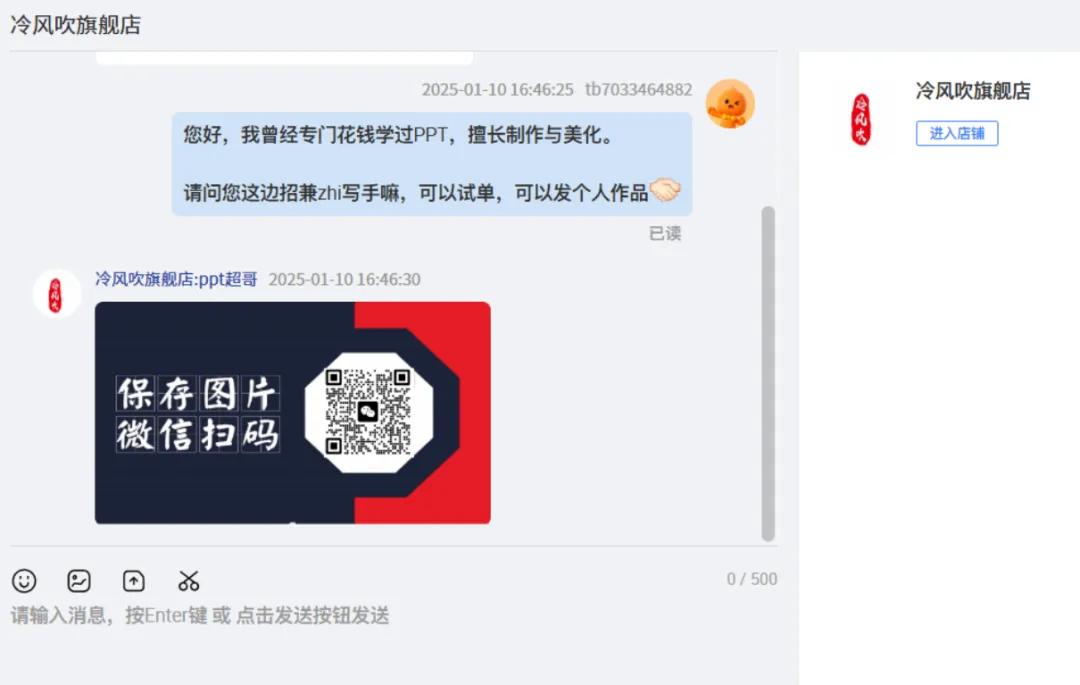Select the scissors screenshot tool

[188, 581]
